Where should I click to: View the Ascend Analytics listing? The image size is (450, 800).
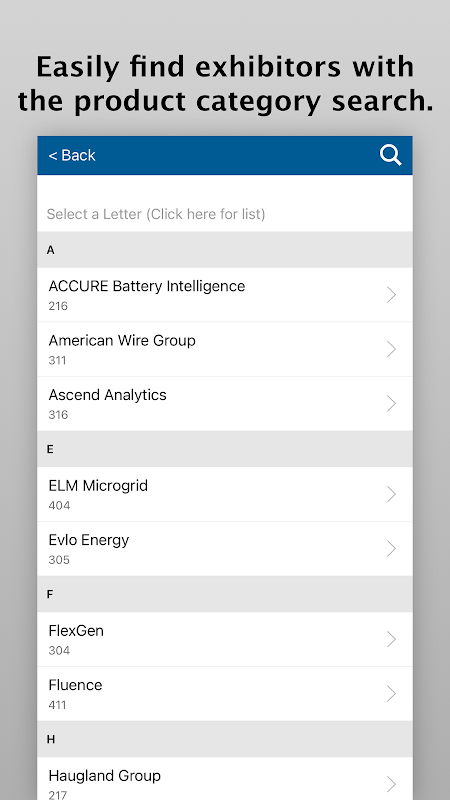pos(224,404)
